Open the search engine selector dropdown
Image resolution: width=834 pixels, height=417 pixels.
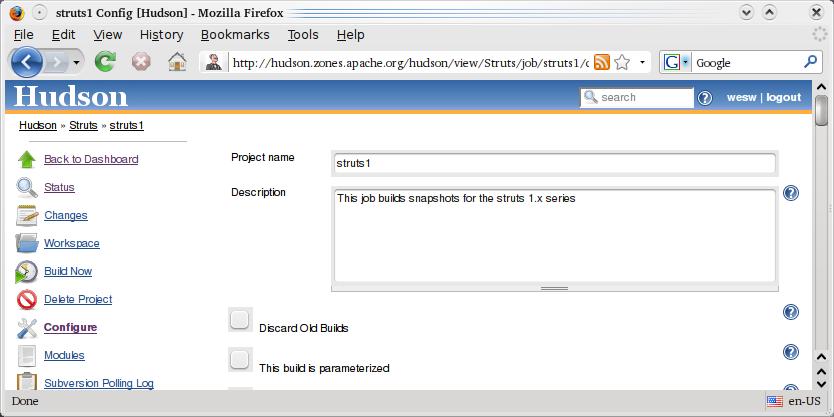coord(677,63)
